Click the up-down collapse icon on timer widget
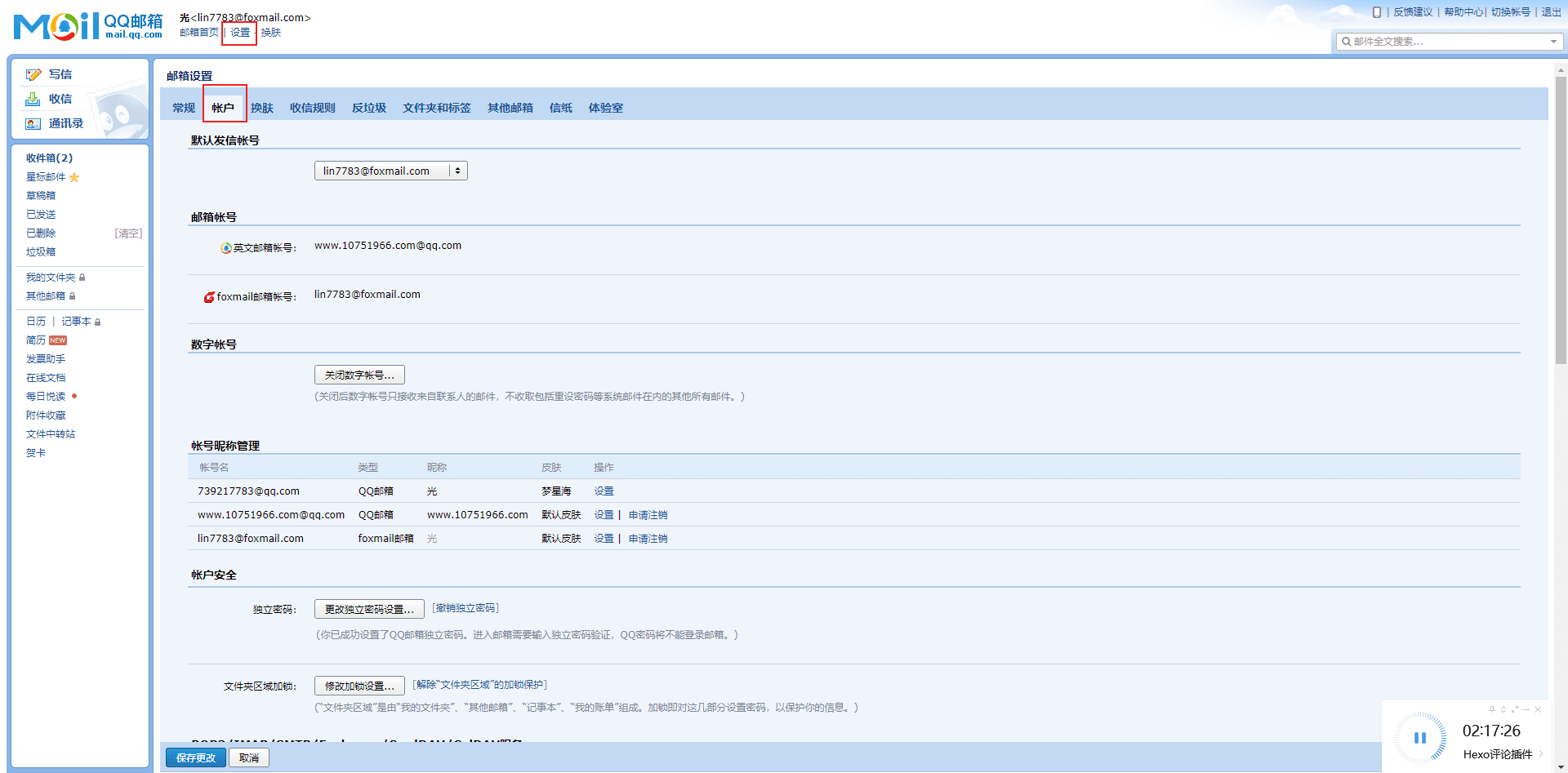1568x773 pixels. click(1503, 709)
